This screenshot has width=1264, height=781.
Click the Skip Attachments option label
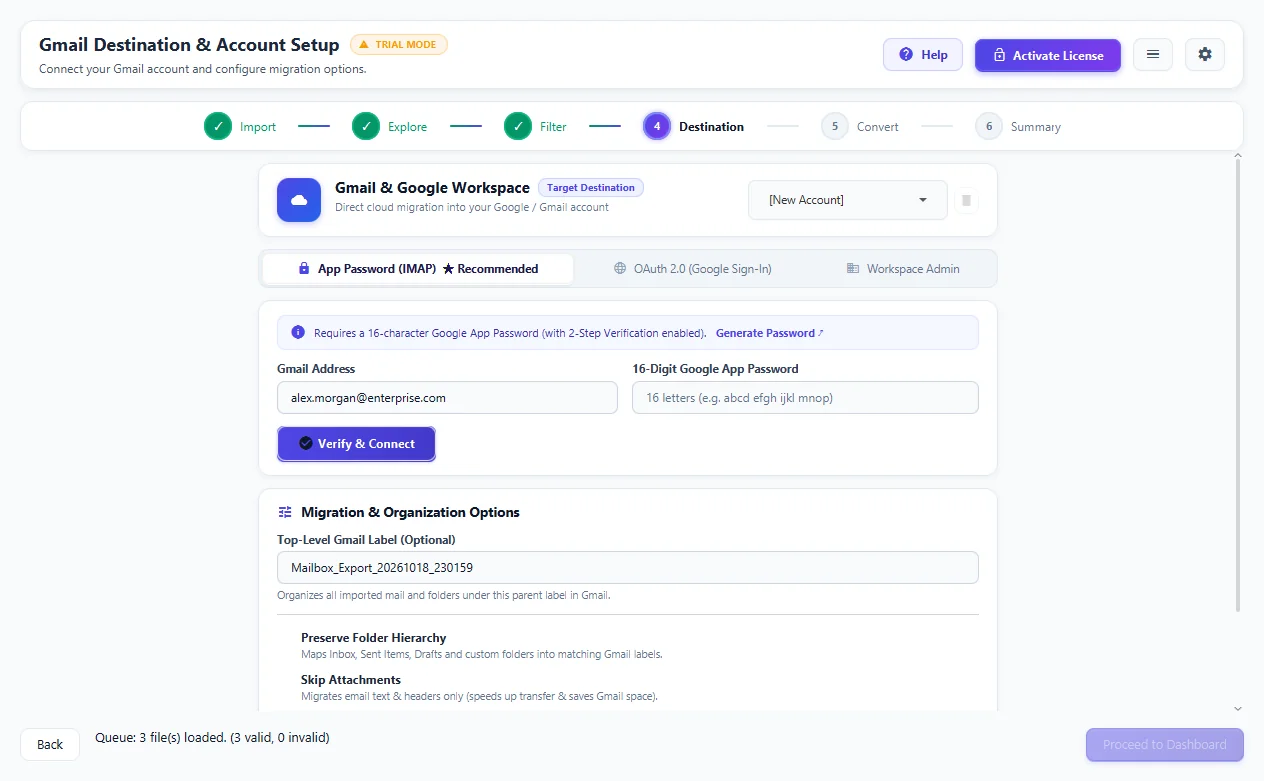(351, 680)
